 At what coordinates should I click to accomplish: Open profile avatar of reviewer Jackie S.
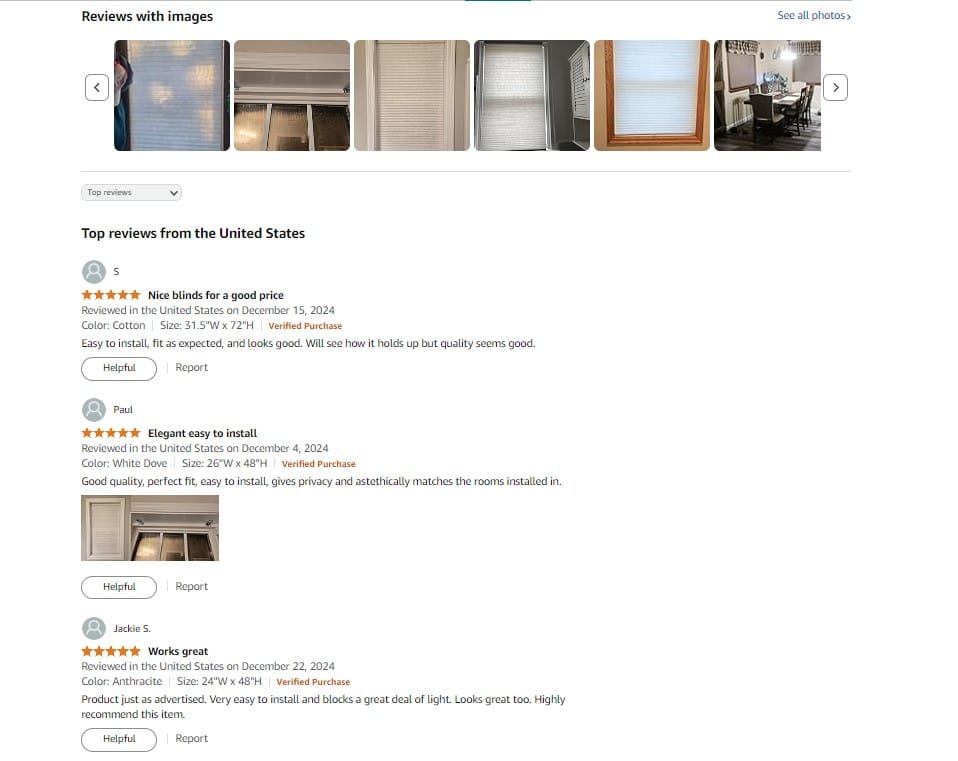(x=94, y=628)
